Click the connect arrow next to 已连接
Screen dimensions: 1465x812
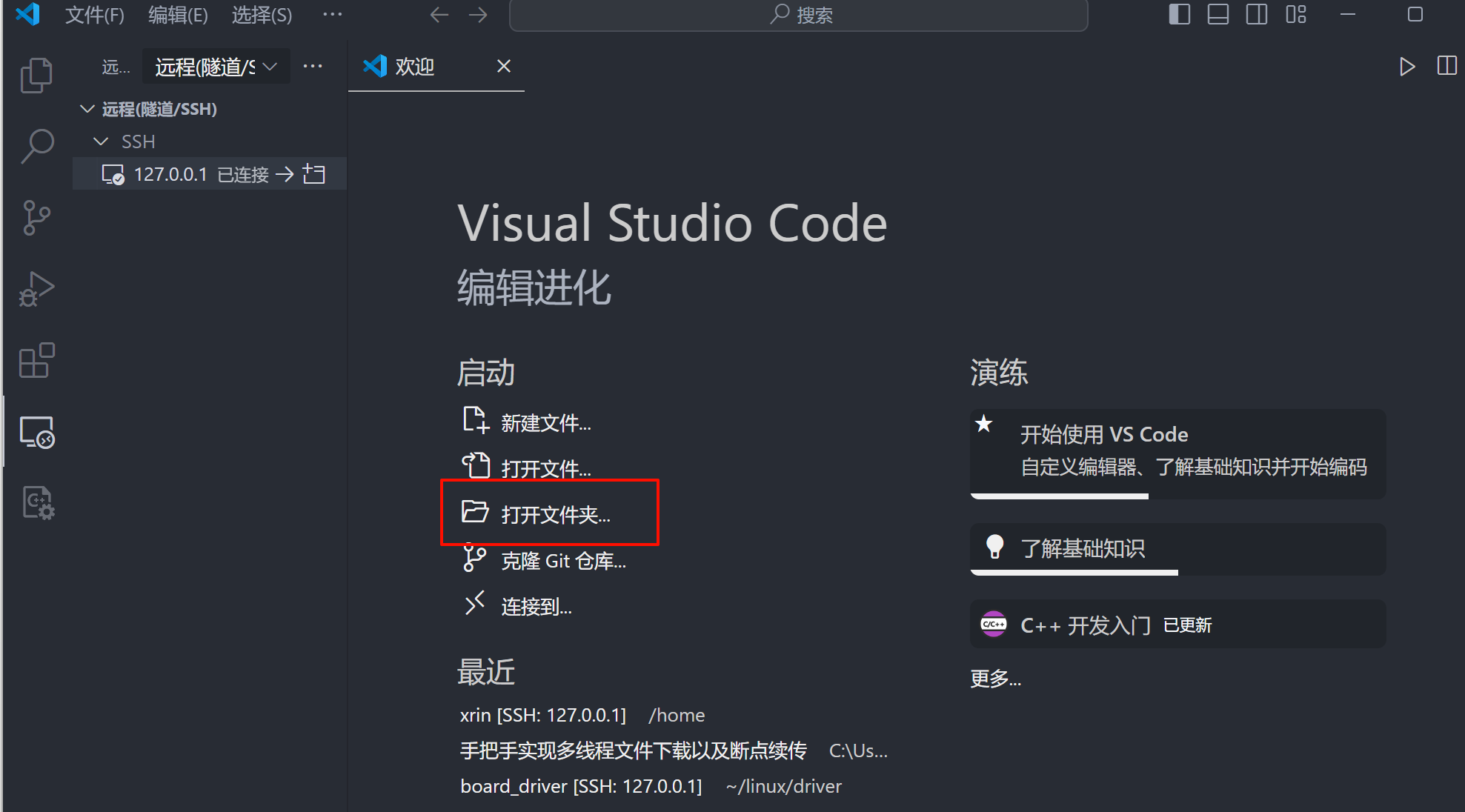[285, 174]
